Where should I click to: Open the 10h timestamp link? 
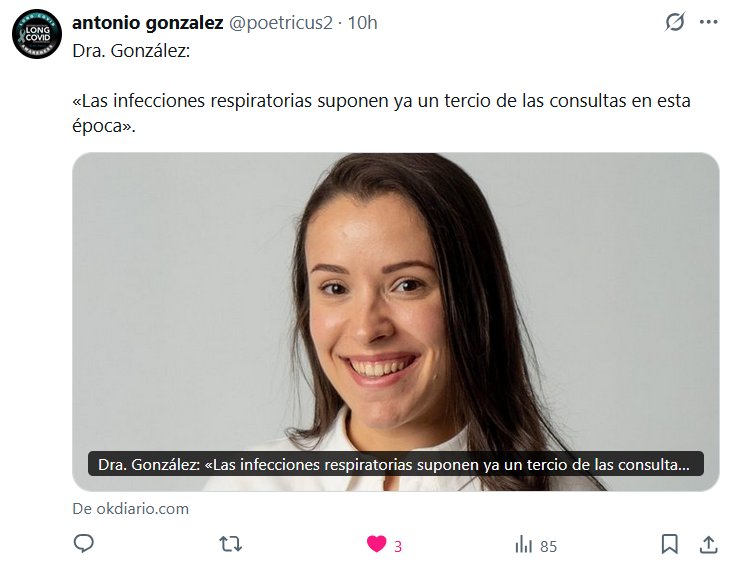coord(362,22)
